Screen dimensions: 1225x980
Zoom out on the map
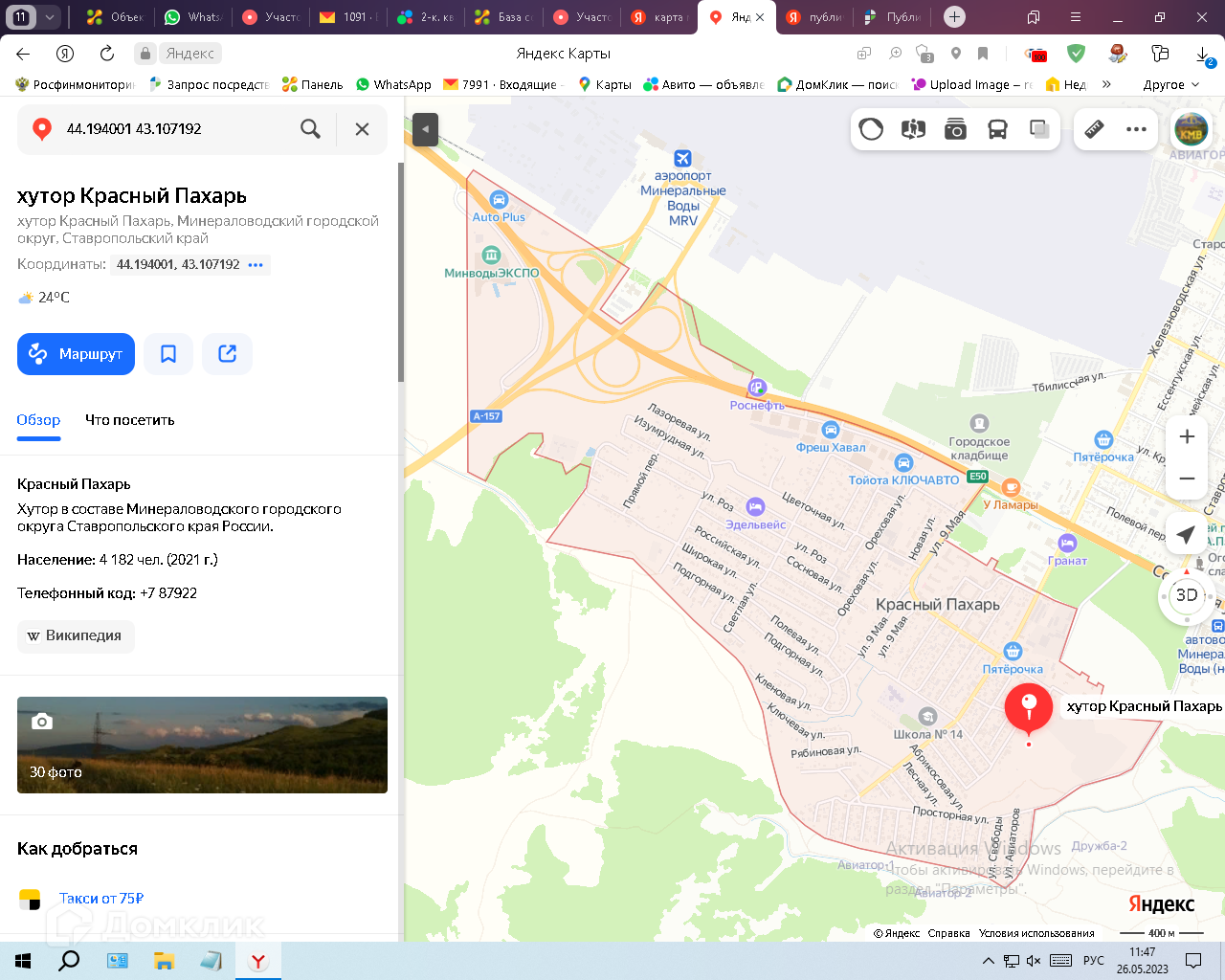tap(1187, 479)
